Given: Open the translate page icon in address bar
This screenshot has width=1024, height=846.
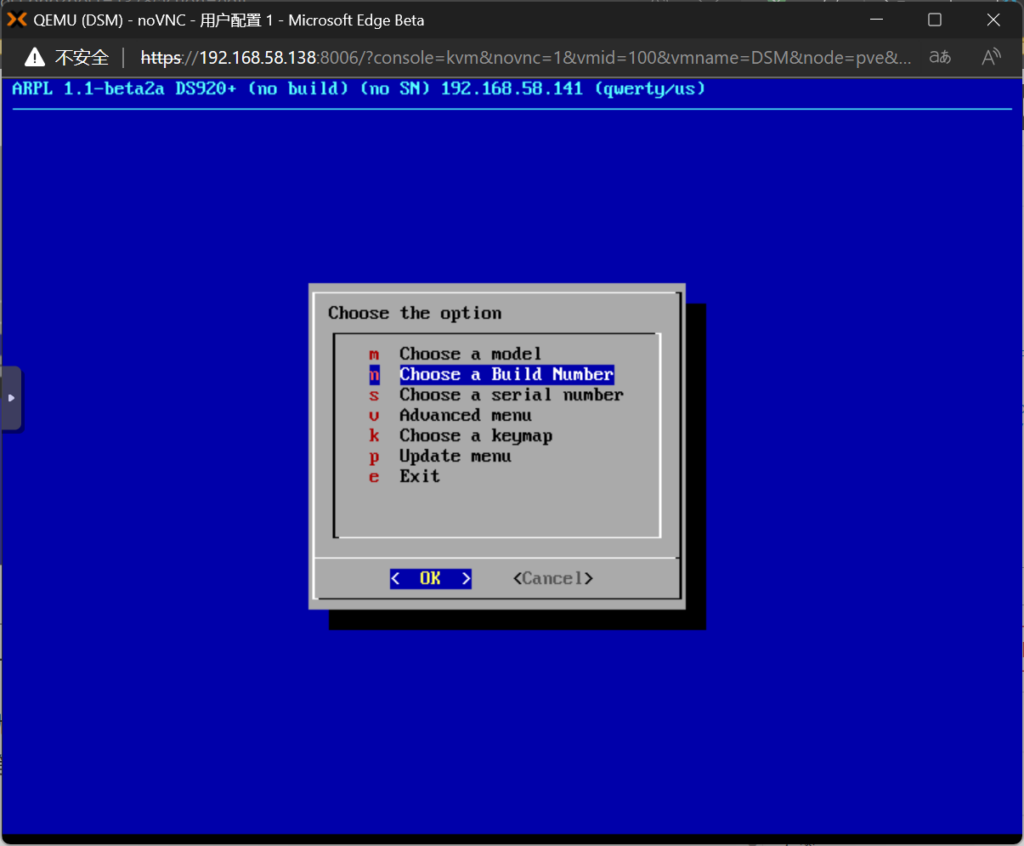Looking at the screenshot, I should [x=939, y=57].
